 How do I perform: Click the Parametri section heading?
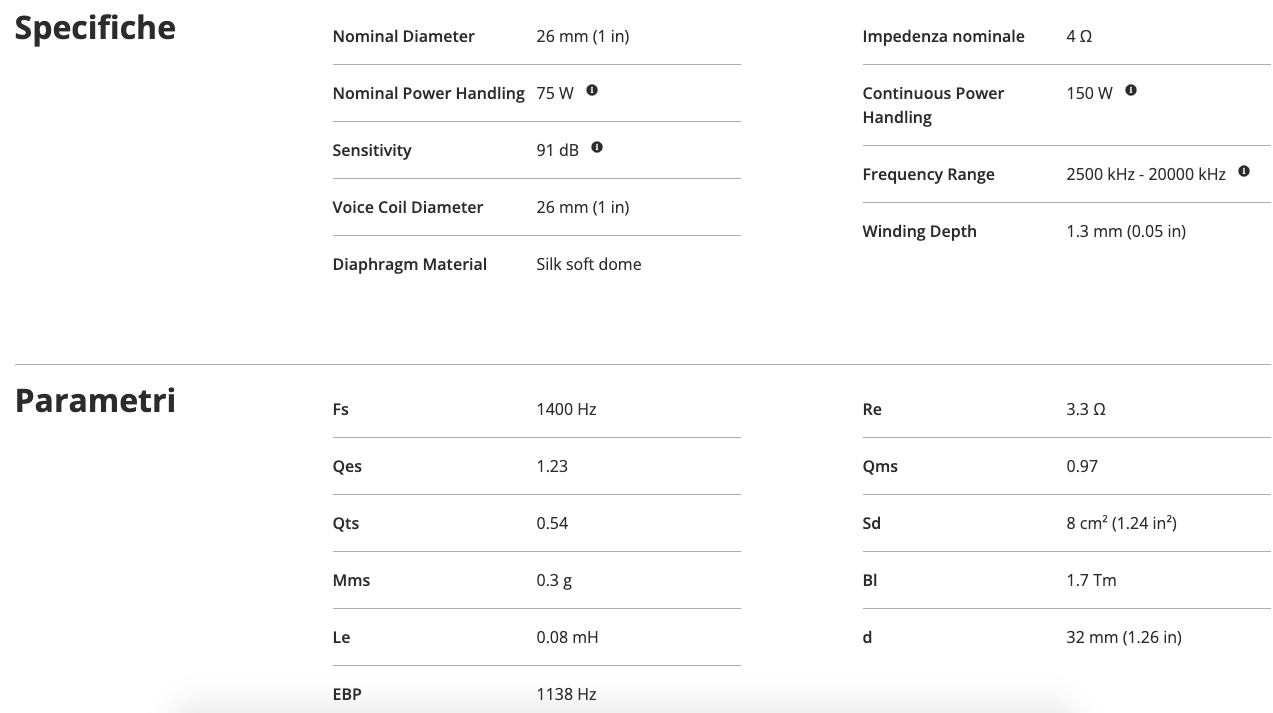pyautogui.click(x=95, y=400)
